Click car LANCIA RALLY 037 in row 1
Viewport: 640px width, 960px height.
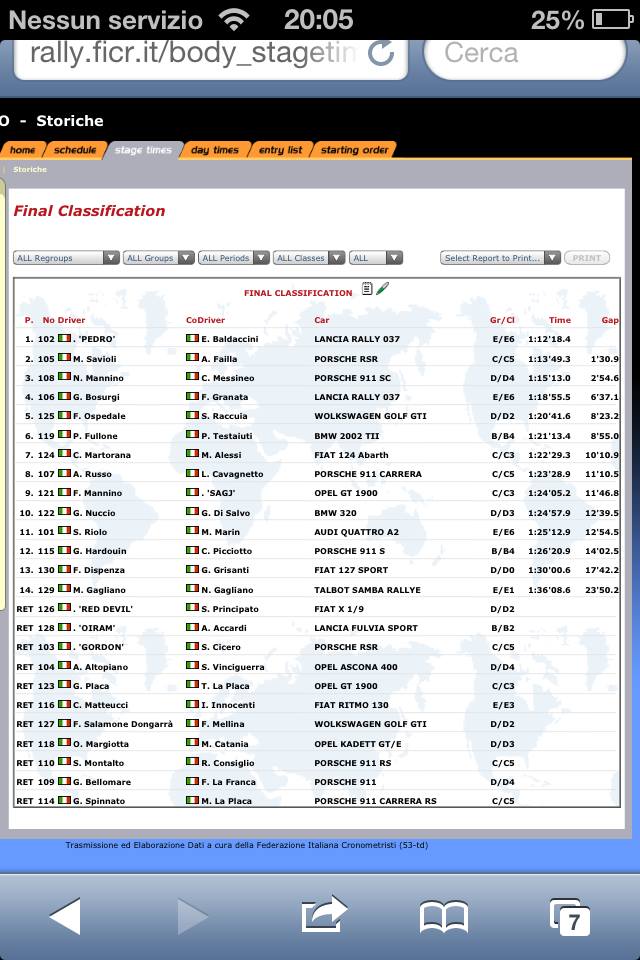(x=357, y=339)
